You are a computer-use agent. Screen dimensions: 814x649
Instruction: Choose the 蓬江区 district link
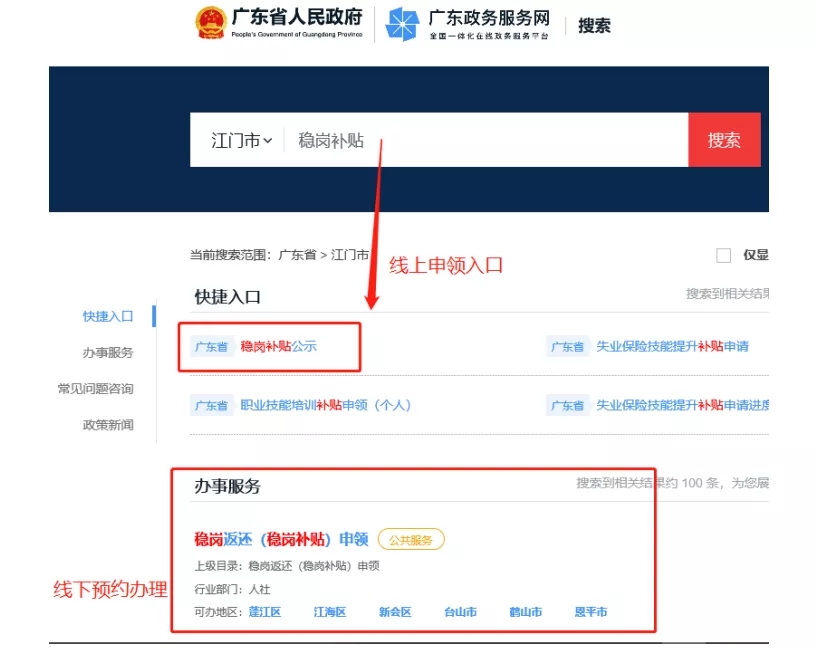pos(265,612)
